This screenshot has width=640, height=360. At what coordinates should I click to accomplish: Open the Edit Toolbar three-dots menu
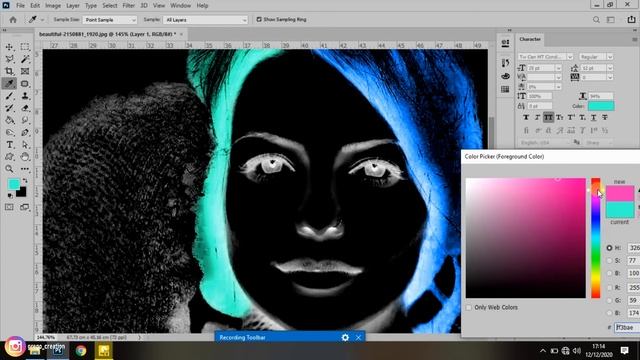[25, 169]
